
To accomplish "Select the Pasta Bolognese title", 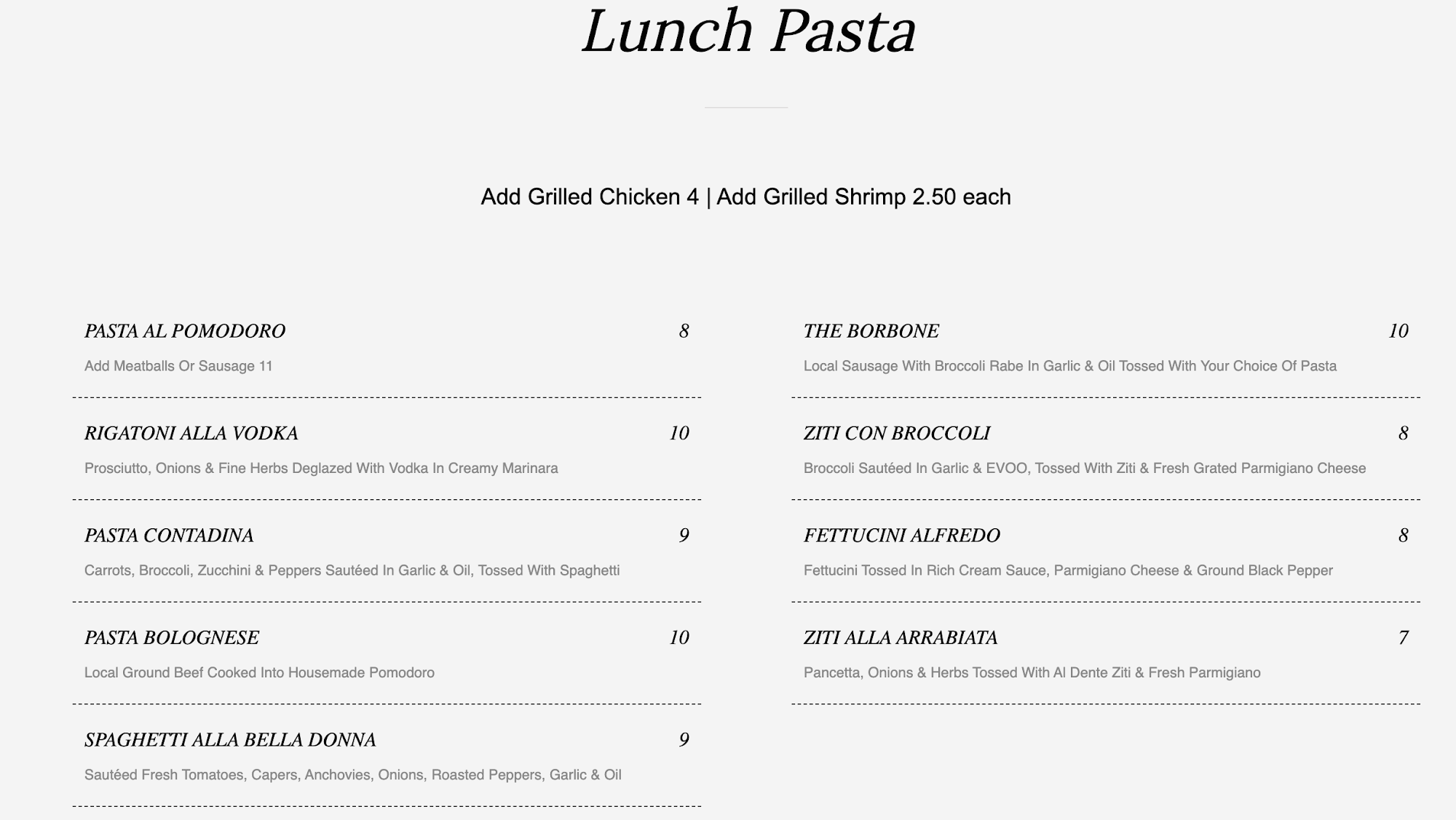I will (x=172, y=638).
